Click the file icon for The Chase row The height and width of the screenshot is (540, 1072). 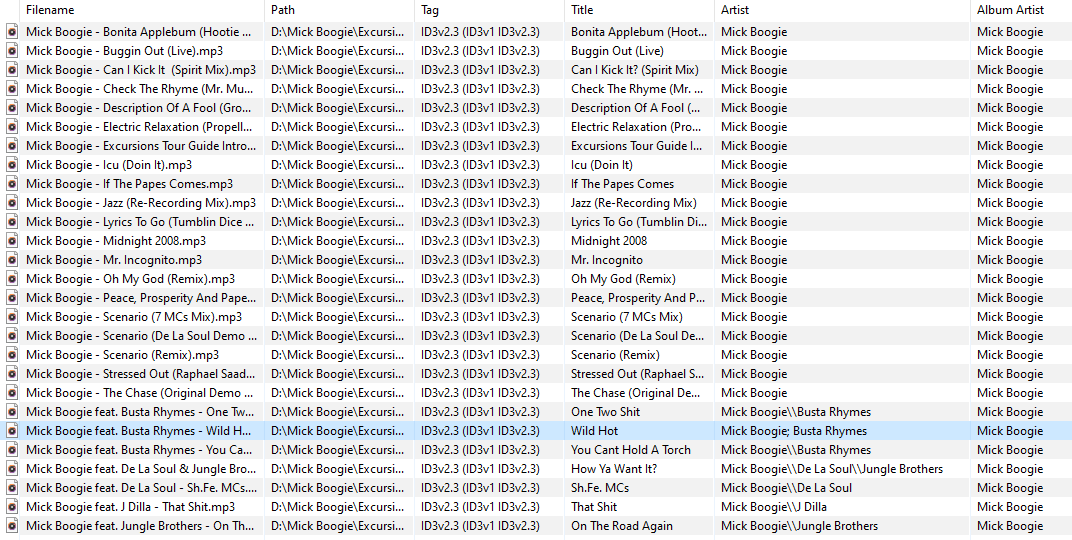coord(12,393)
